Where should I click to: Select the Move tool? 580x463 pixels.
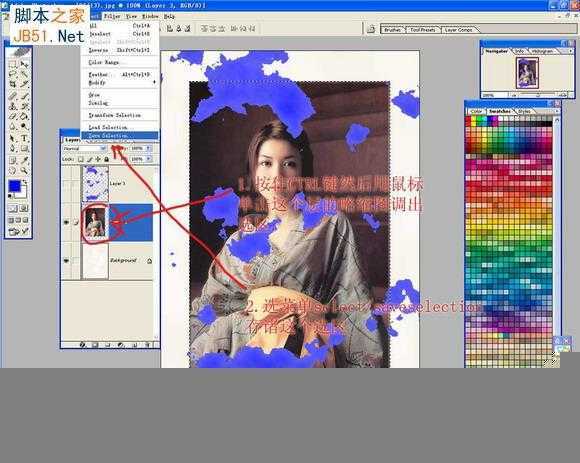24,64
